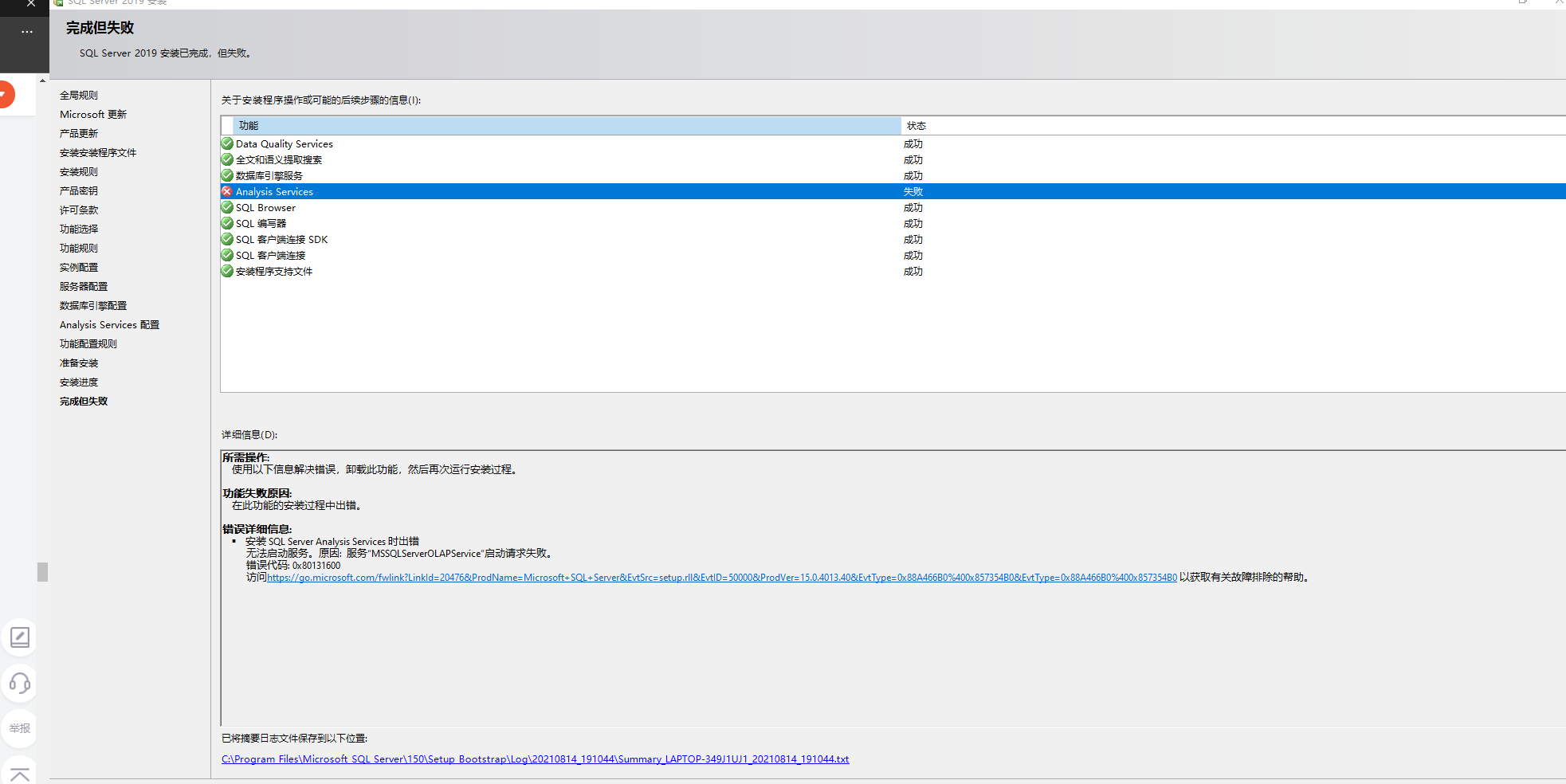
Task: Select Analysis Services 配置 in left navigation
Action: pos(108,324)
